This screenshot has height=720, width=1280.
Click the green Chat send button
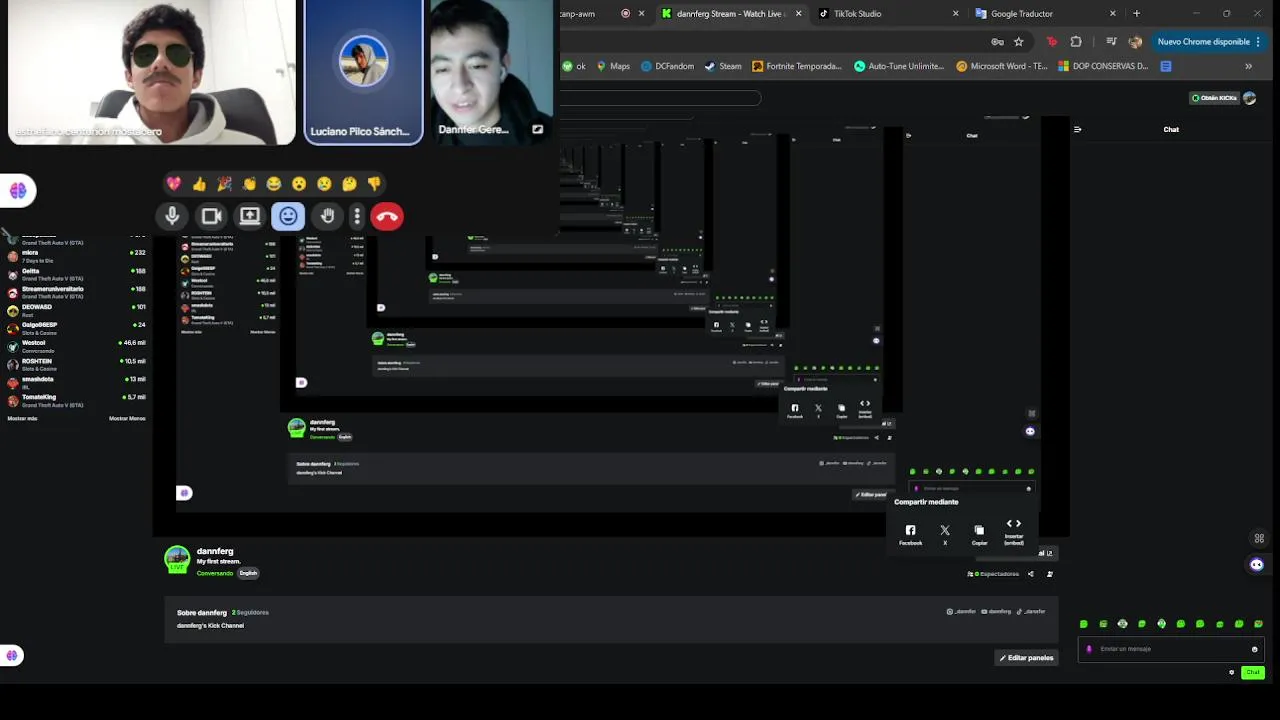coord(1253,673)
